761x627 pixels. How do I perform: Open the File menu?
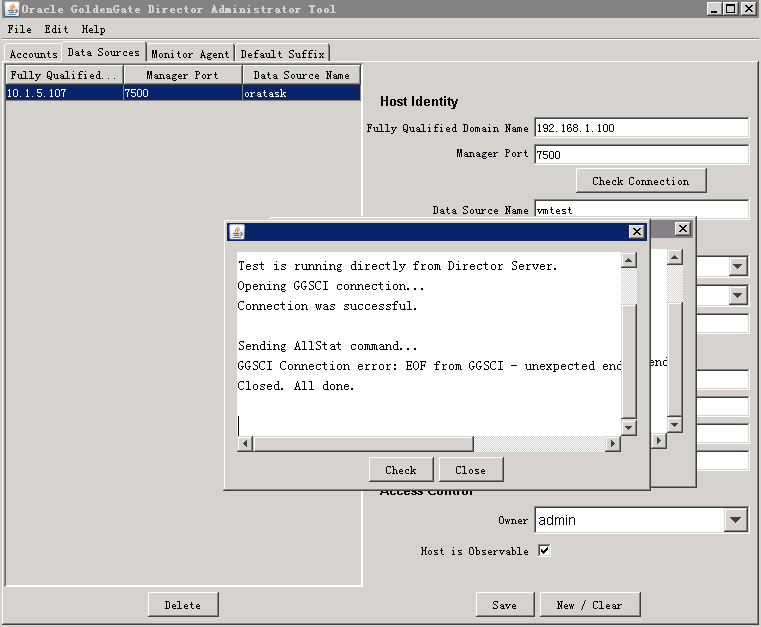(19, 29)
